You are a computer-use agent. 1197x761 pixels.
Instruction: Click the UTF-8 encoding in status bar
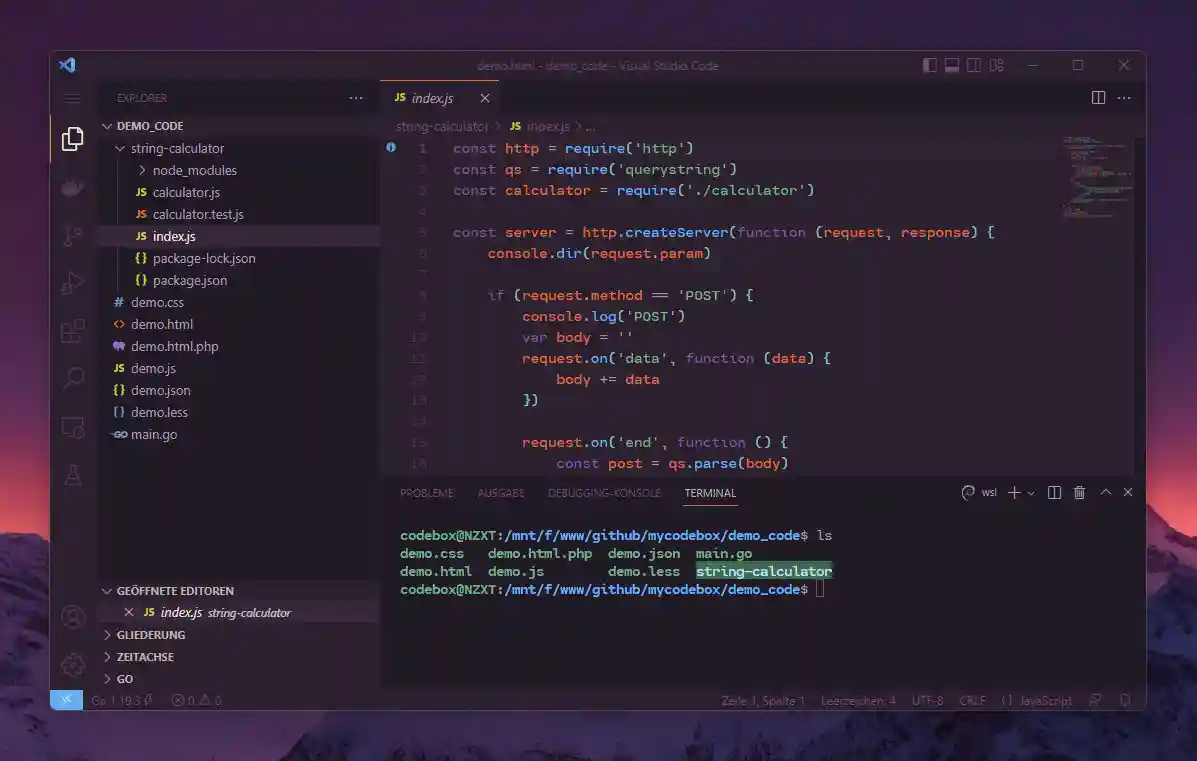[x=927, y=701]
